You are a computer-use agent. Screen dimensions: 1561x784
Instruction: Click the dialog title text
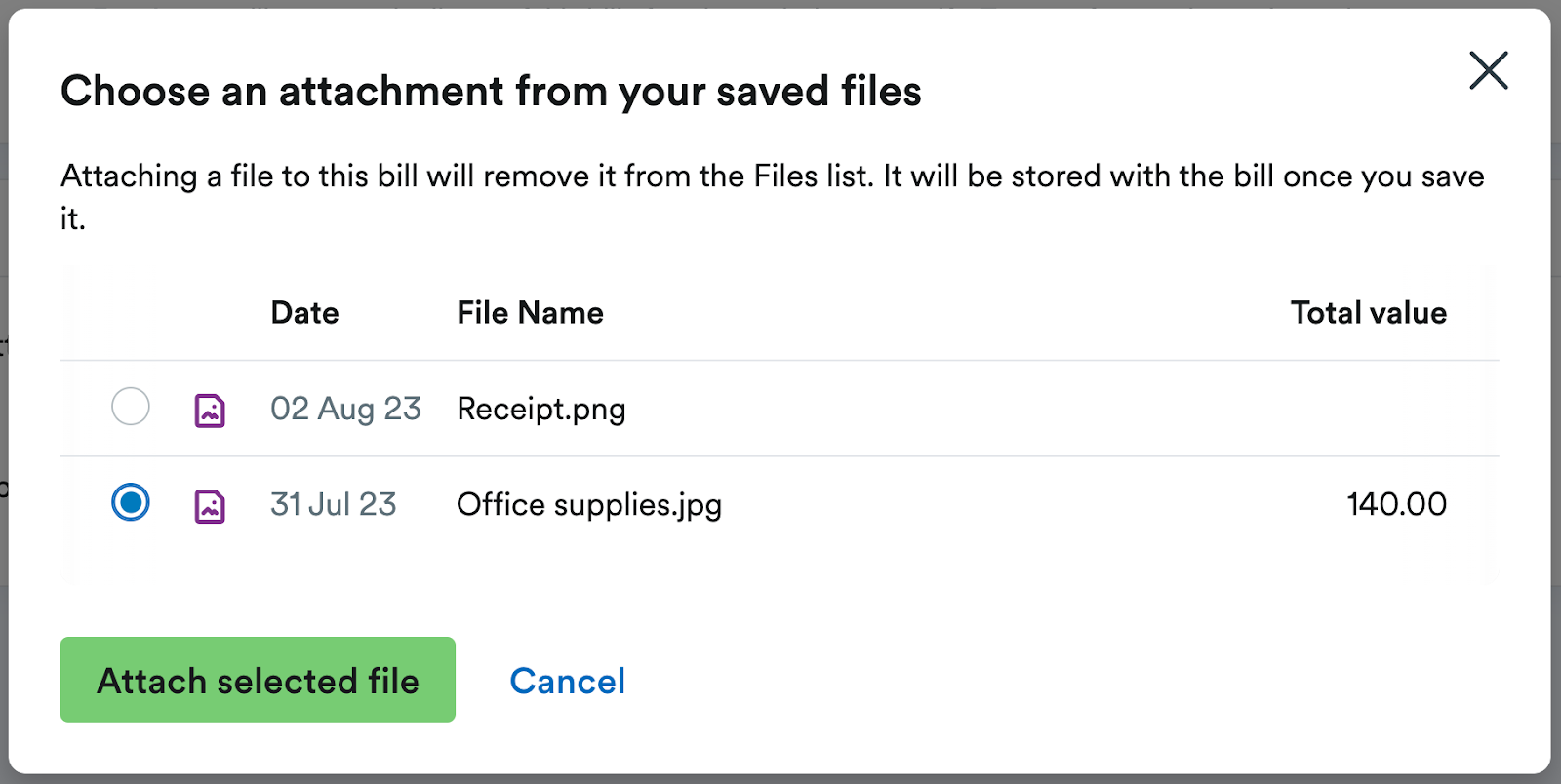click(x=491, y=91)
